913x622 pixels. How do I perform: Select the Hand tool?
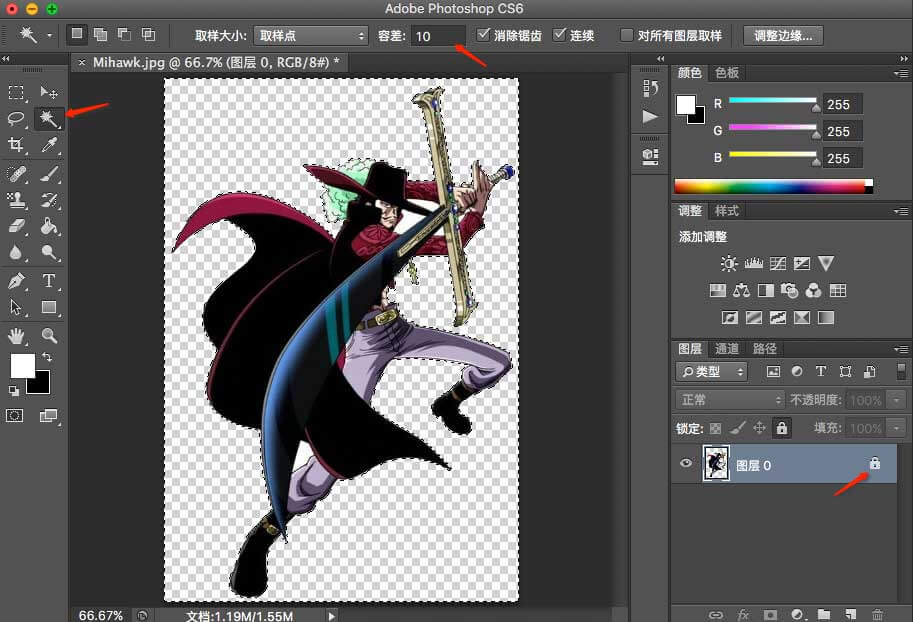click(16, 335)
